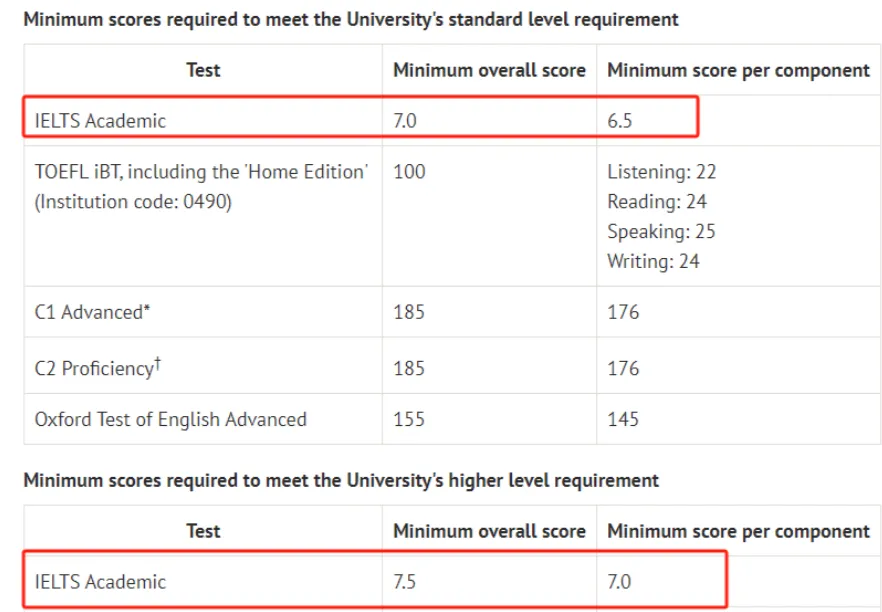Image resolution: width=882 pixels, height=612 pixels.
Task: Click the higher level requirement heading
Action: 341,480
